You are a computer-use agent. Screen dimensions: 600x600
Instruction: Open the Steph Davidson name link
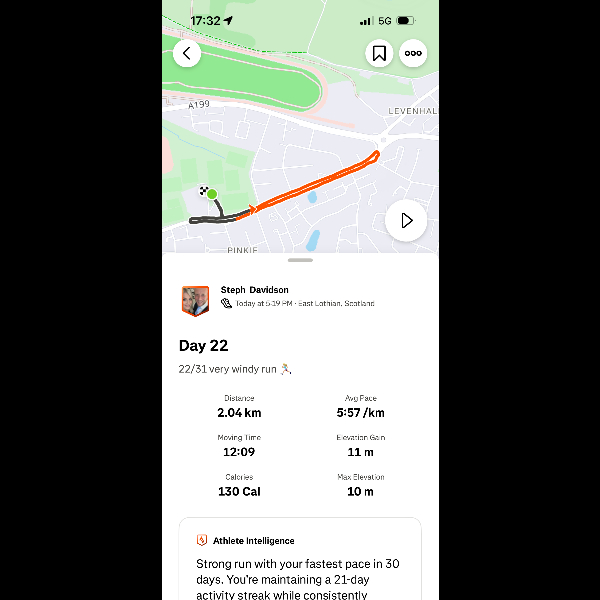(254, 290)
